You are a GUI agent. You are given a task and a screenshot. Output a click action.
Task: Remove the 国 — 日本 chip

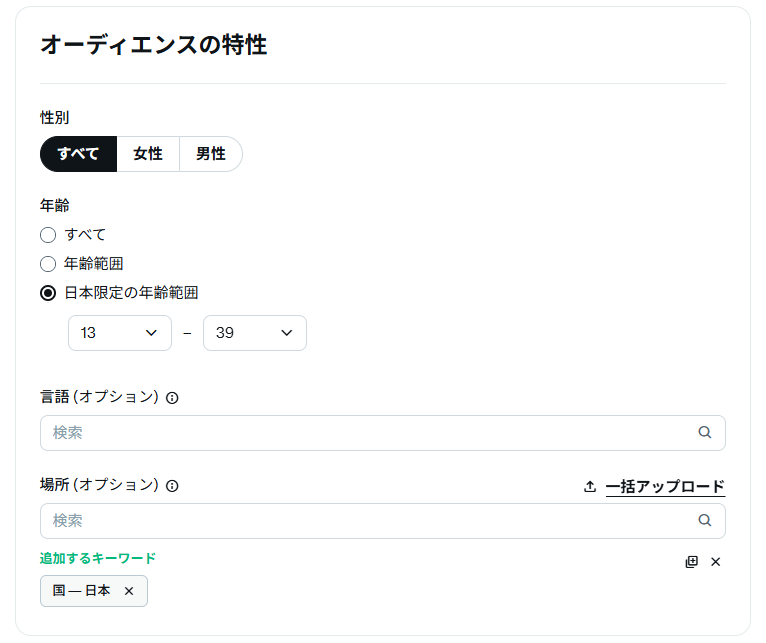click(129, 591)
